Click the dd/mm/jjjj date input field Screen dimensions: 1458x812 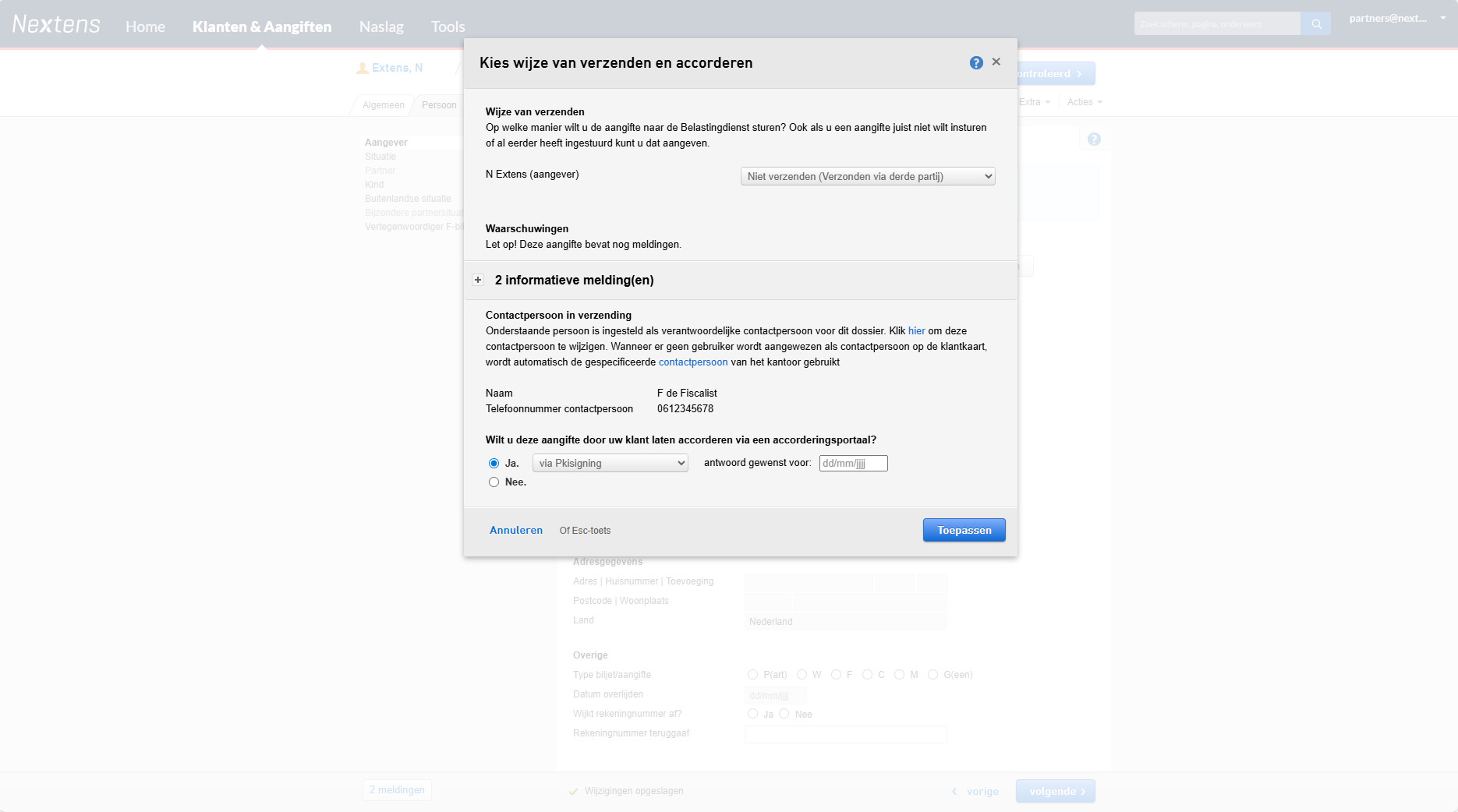pos(853,462)
